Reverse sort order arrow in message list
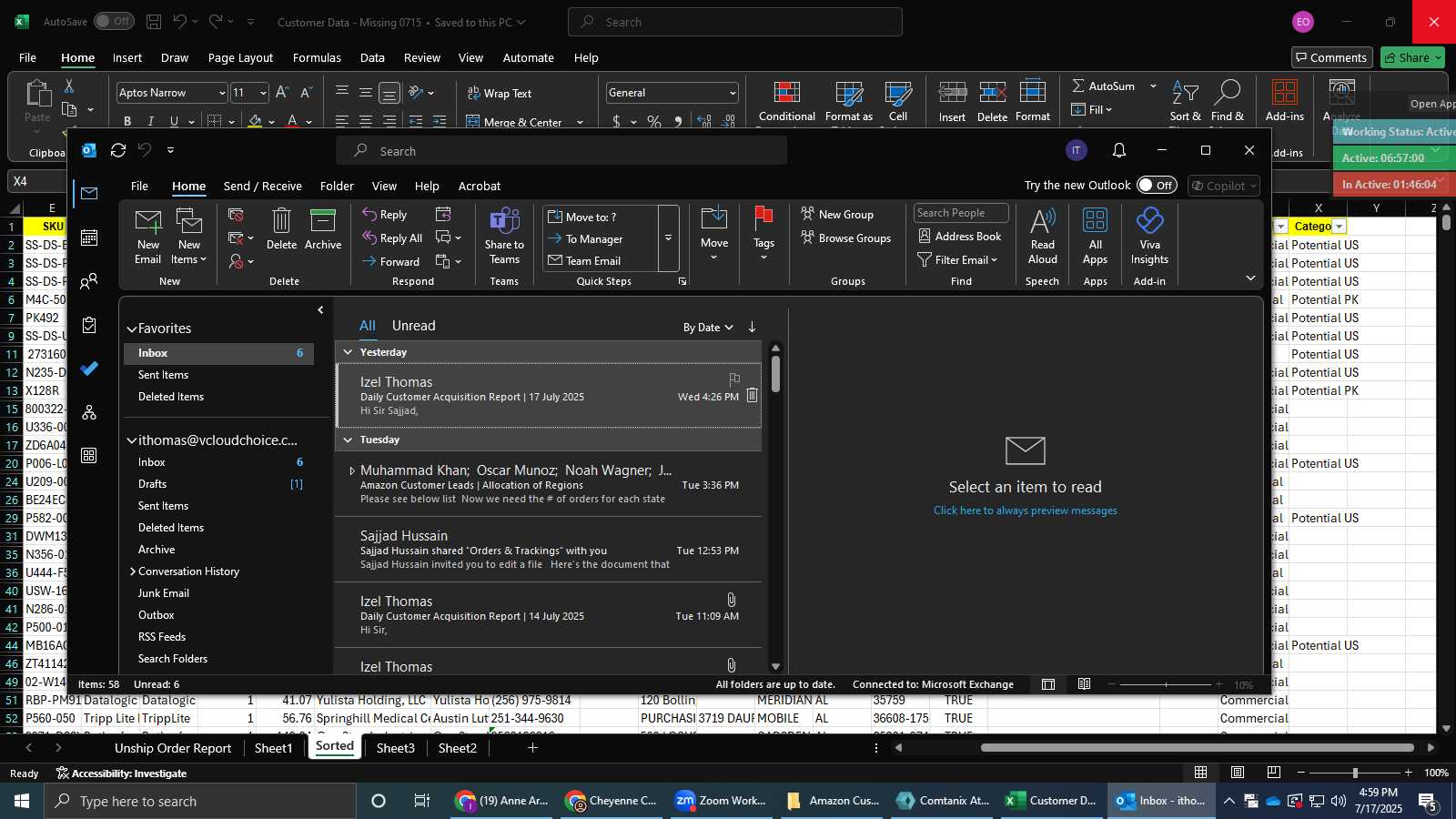1456x819 pixels. click(753, 328)
